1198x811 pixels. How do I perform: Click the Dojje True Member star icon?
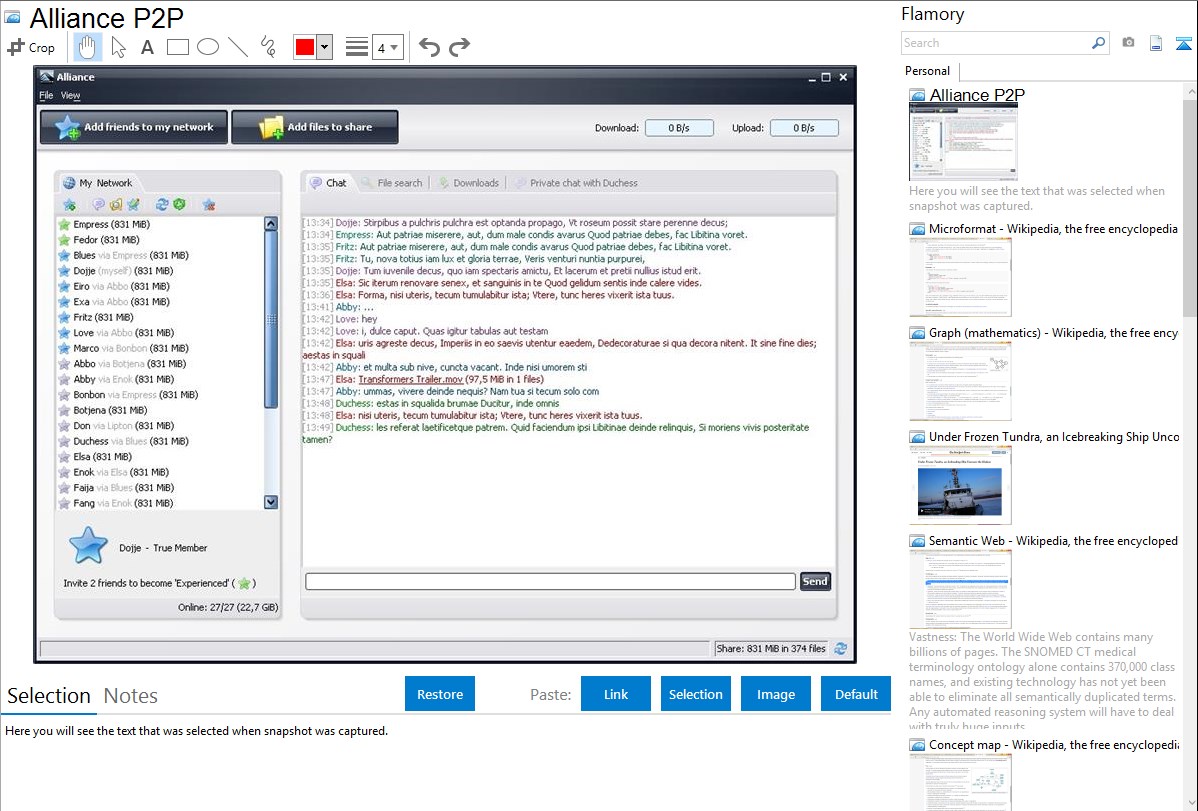[88, 546]
